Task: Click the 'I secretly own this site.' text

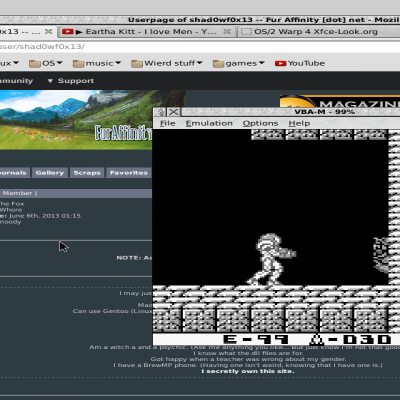Action: coord(248,371)
